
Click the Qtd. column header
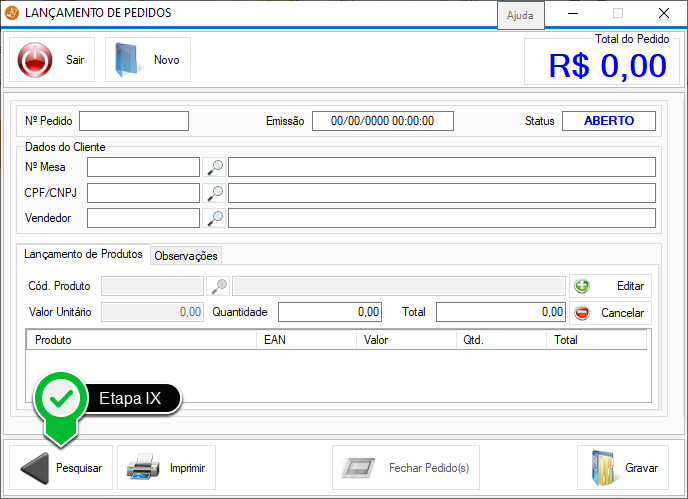(502, 340)
